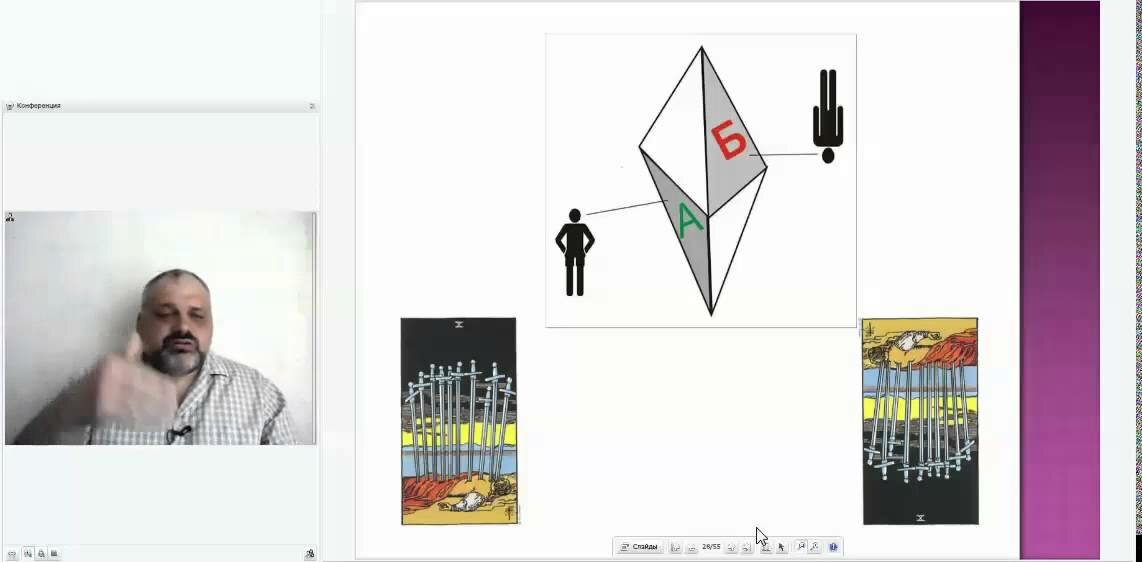Click the camera icon in conference panel bottom bar
Screen dimensions: 1142x562
tap(54, 553)
